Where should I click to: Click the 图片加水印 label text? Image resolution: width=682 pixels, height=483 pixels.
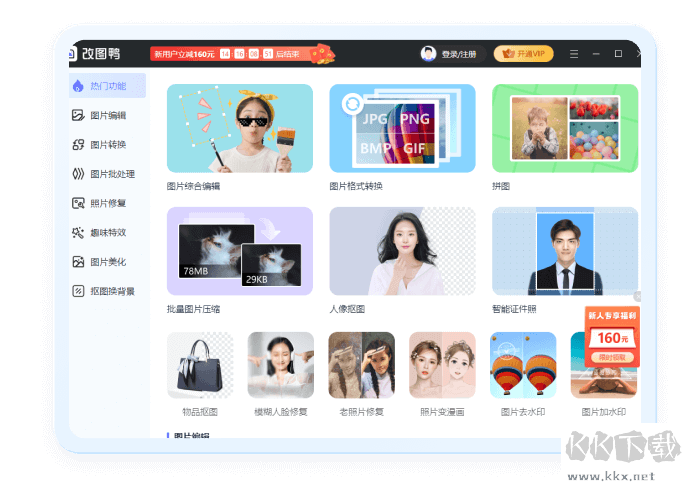604,412
